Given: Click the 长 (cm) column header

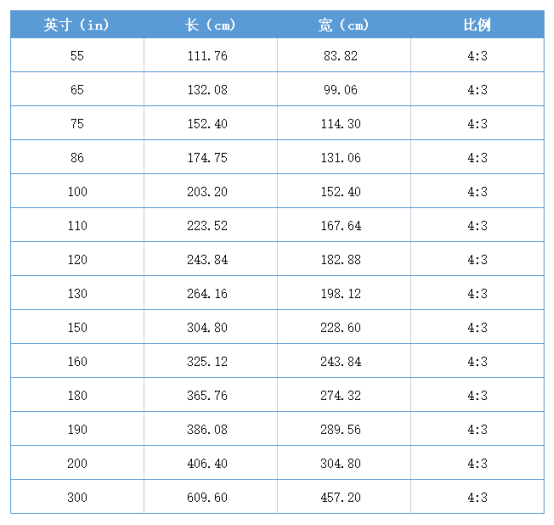Looking at the screenshot, I should pyautogui.click(x=210, y=25).
